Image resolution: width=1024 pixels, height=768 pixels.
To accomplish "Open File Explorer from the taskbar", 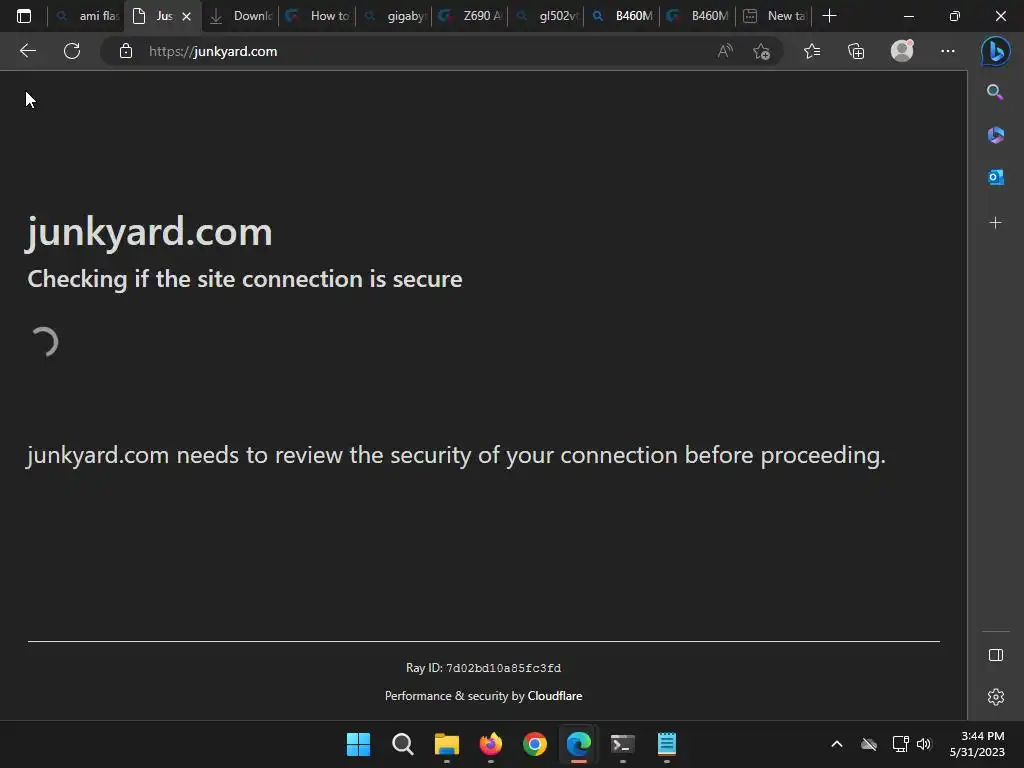I will click(x=447, y=744).
